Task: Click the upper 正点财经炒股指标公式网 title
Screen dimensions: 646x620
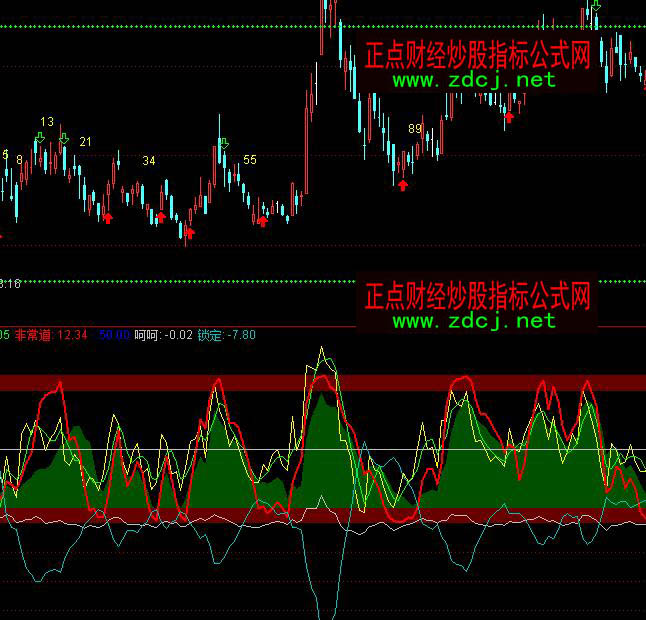Action: (478, 55)
